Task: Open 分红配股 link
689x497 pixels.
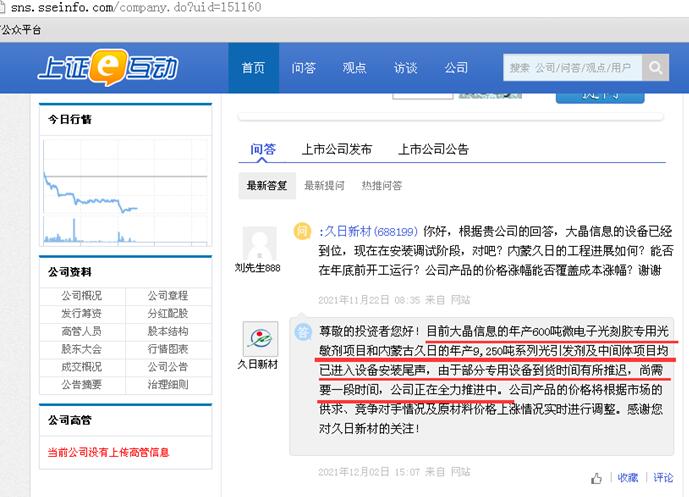Action: tap(168, 313)
